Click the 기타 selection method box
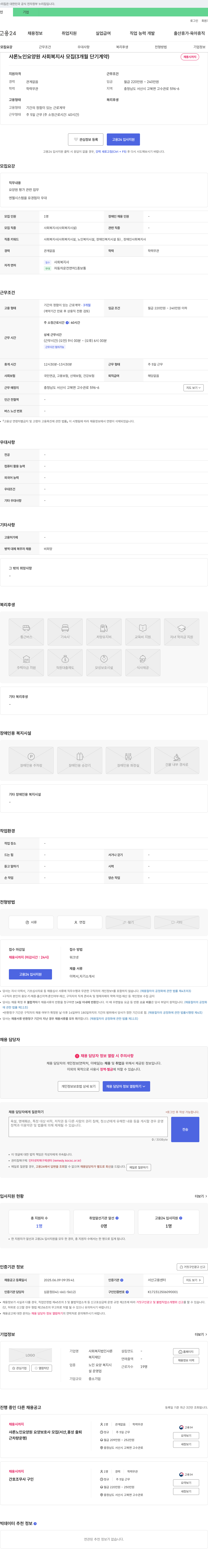The image size is (208, 1568). (x=177, y=922)
